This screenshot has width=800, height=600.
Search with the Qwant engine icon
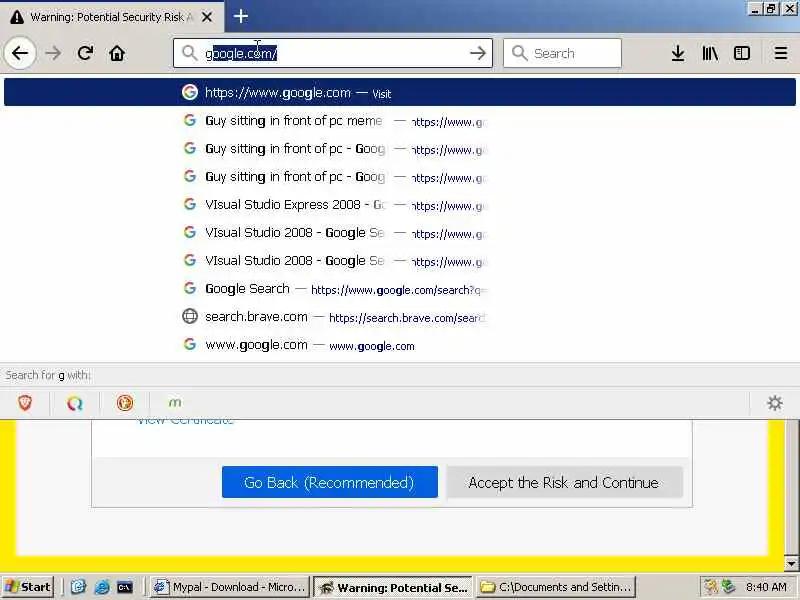point(75,403)
